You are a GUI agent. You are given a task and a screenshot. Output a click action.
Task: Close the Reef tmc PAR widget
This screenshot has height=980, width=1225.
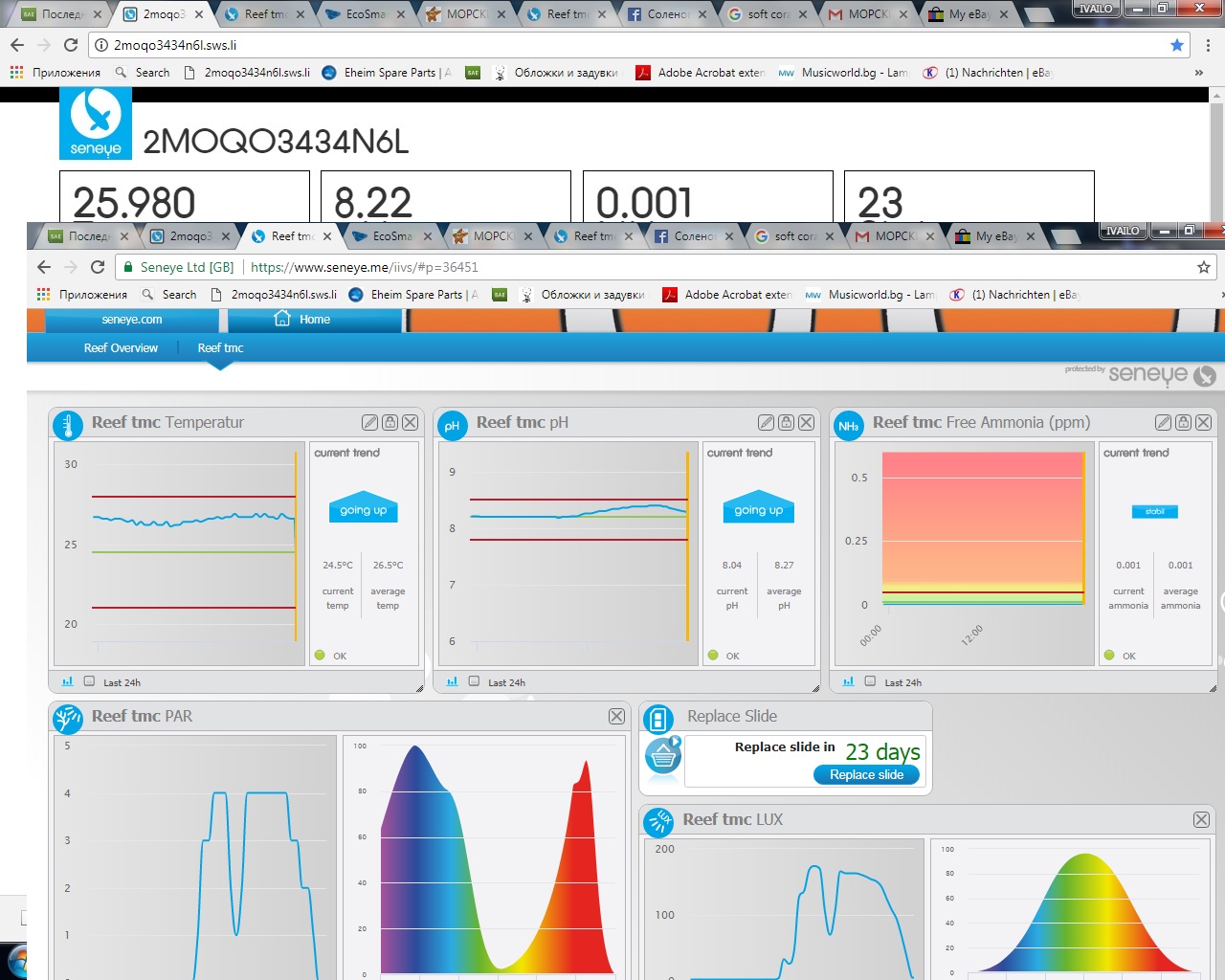616,716
